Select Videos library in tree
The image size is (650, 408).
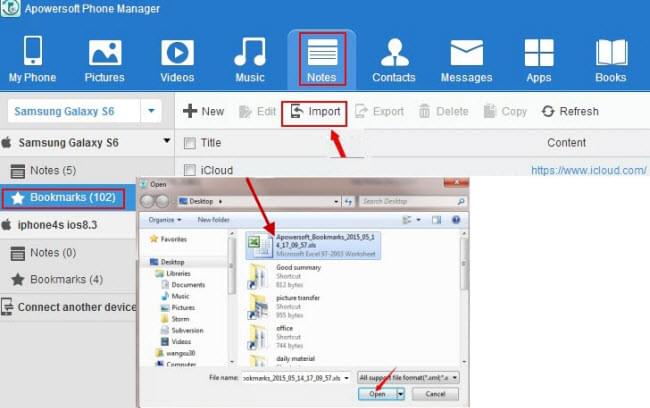(x=176, y=342)
